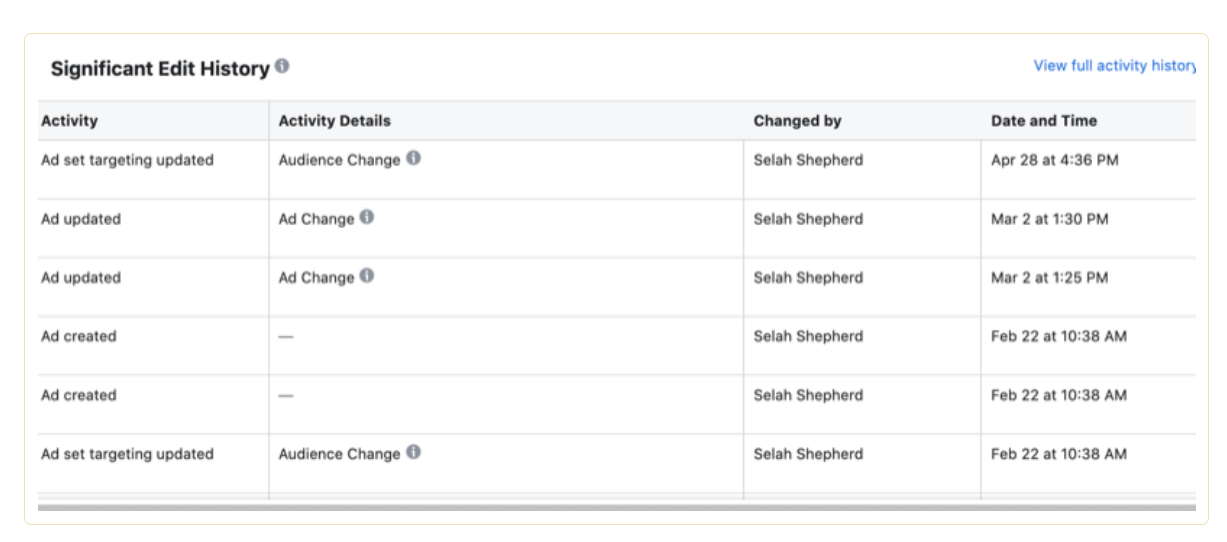Click the Activity Details column header
Screen dimensions: 1227x542
click(335, 121)
